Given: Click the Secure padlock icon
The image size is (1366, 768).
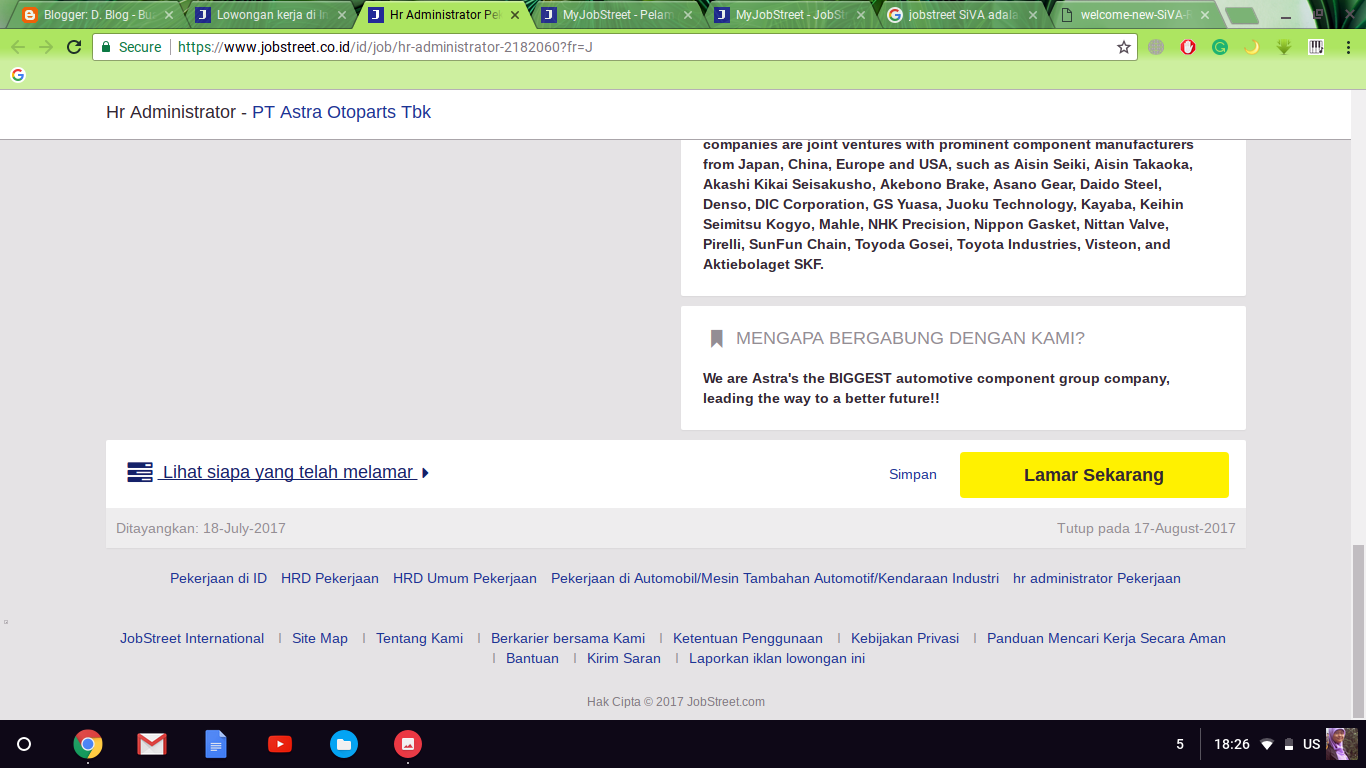Looking at the screenshot, I should tap(106, 47).
